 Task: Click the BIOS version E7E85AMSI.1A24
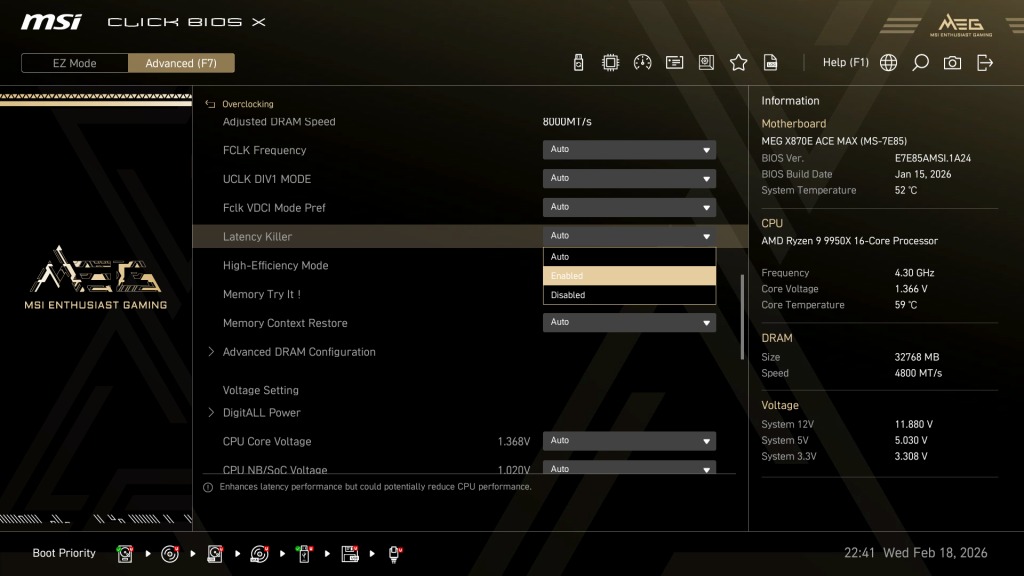pyautogui.click(x=933, y=158)
